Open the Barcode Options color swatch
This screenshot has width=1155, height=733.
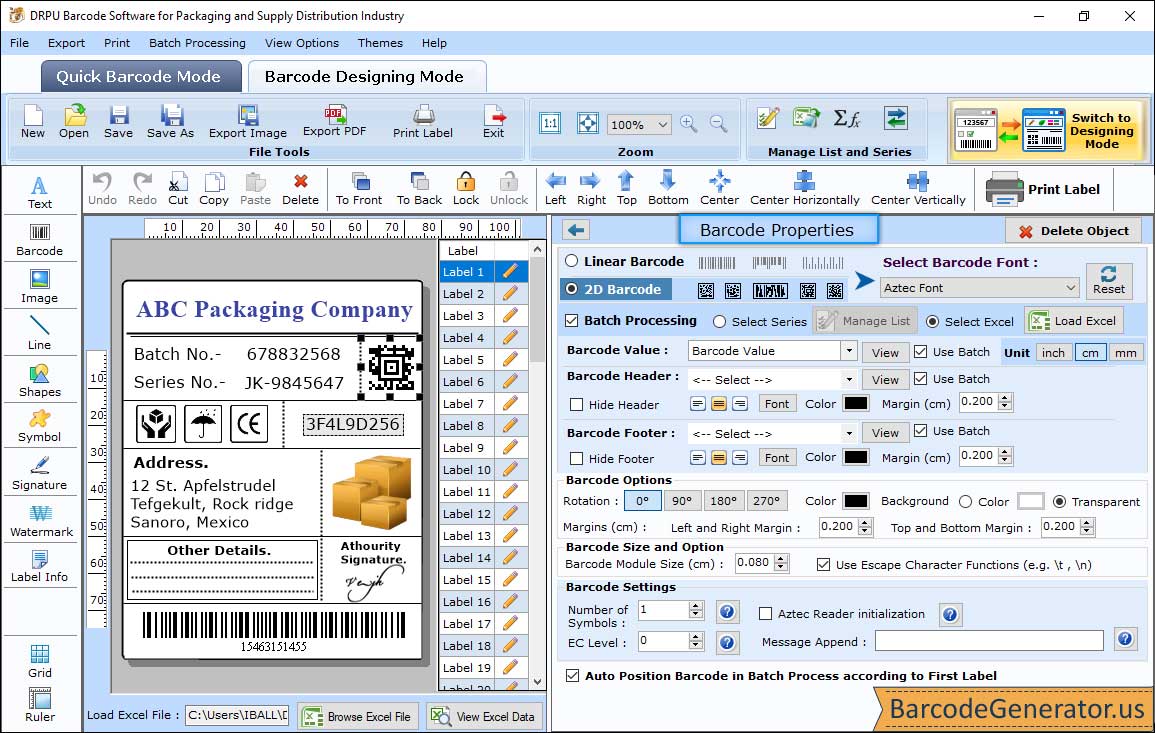pyautogui.click(x=855, y=501)
